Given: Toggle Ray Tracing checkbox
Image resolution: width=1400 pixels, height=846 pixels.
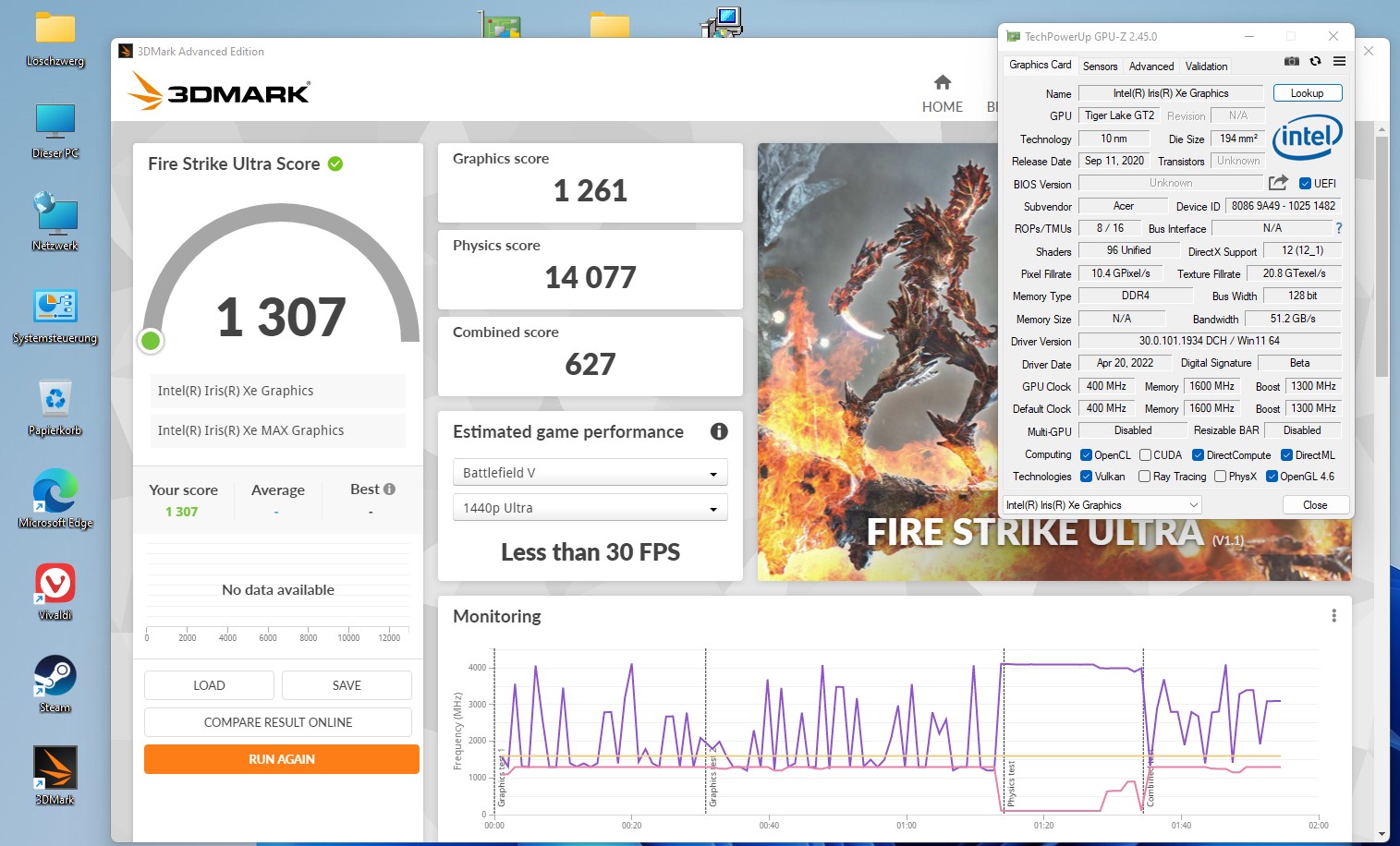Looking at the screenshot, I should click(x=1144, y=477).
